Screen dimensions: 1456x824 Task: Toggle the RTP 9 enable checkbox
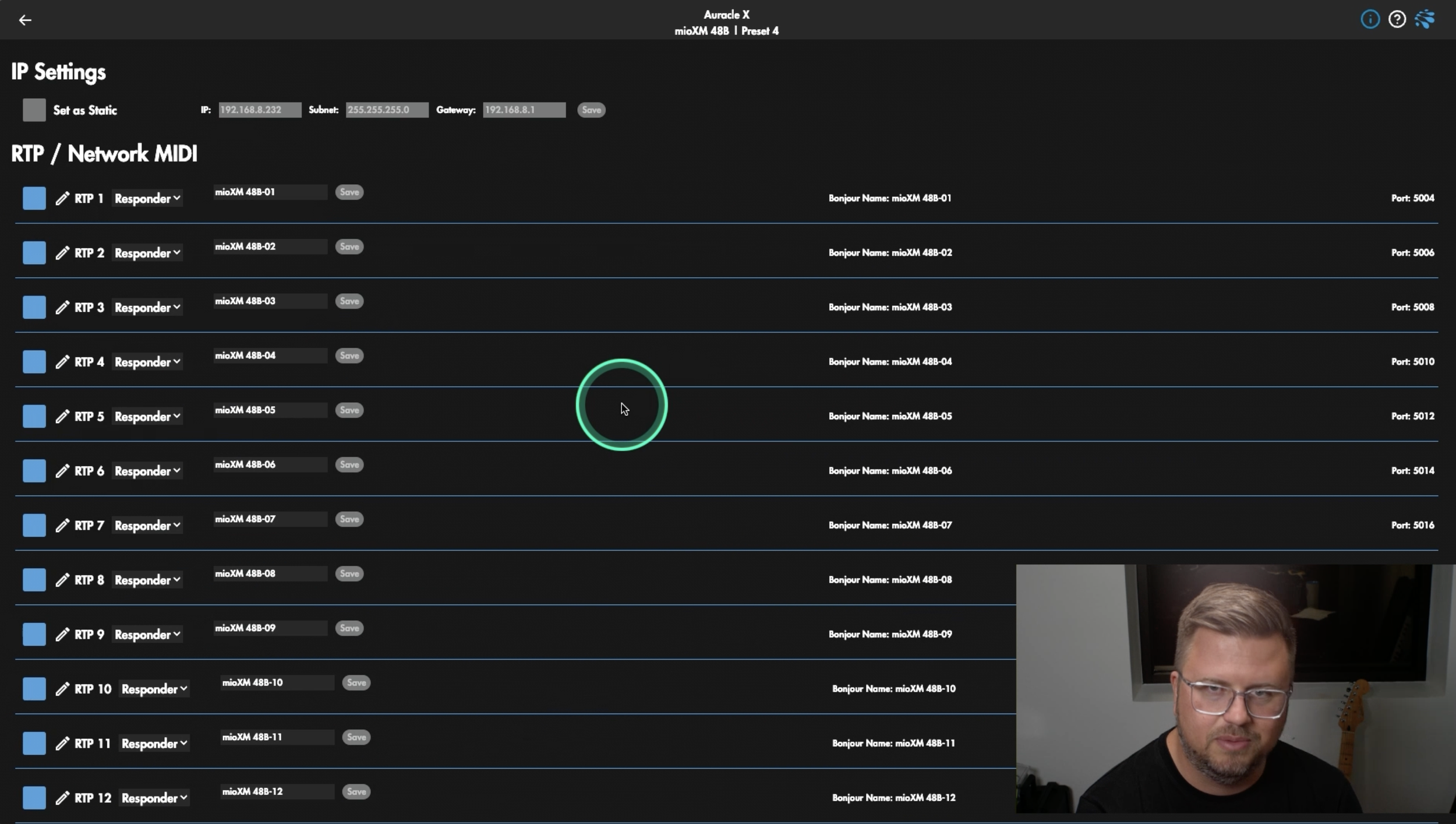(x=34, y=634)
